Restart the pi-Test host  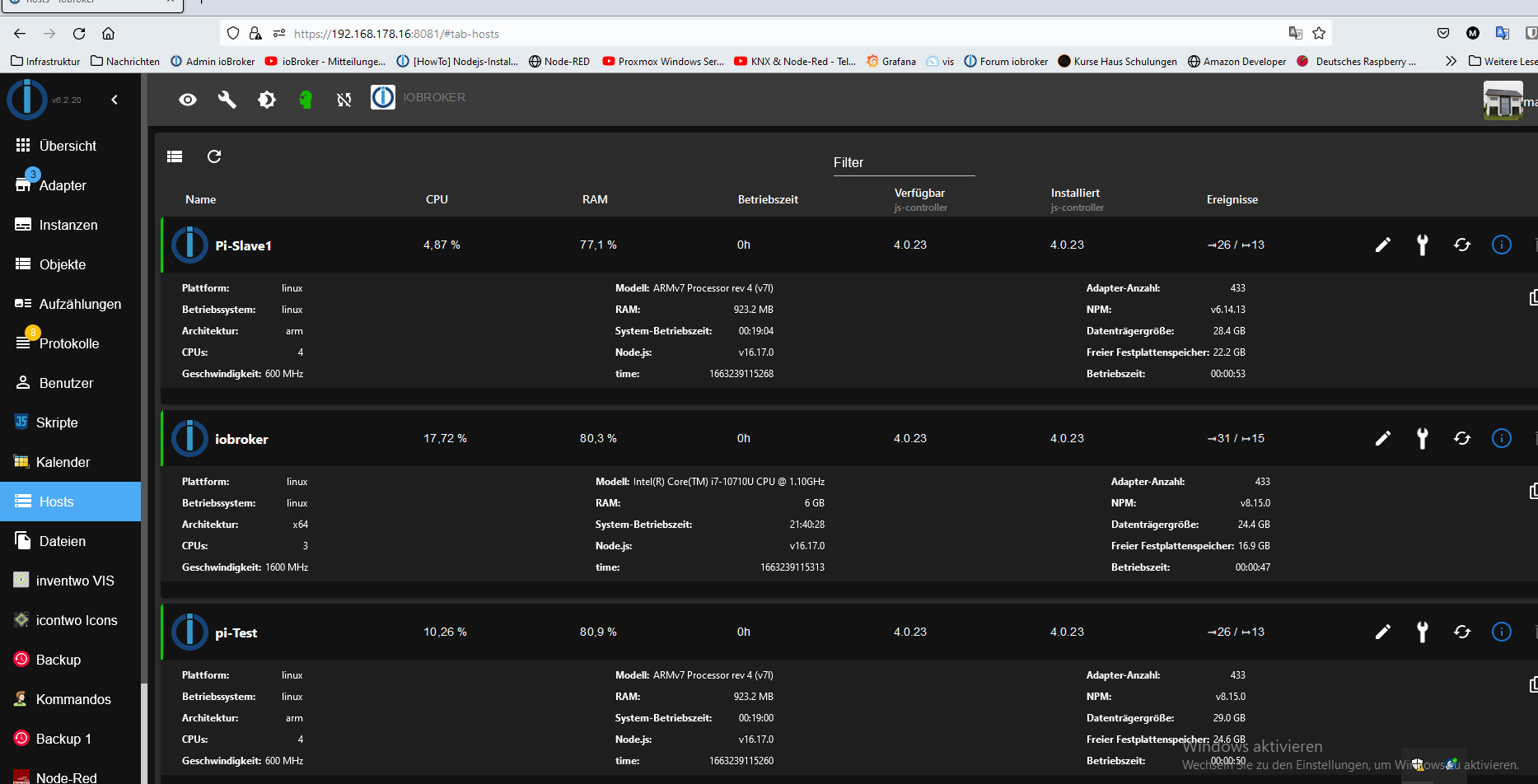[1462, 632]
